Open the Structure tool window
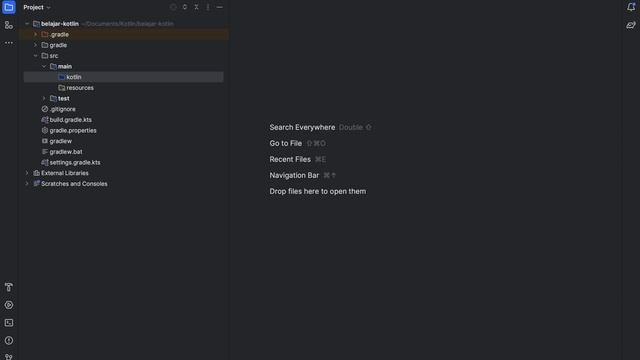 [9, 25]
